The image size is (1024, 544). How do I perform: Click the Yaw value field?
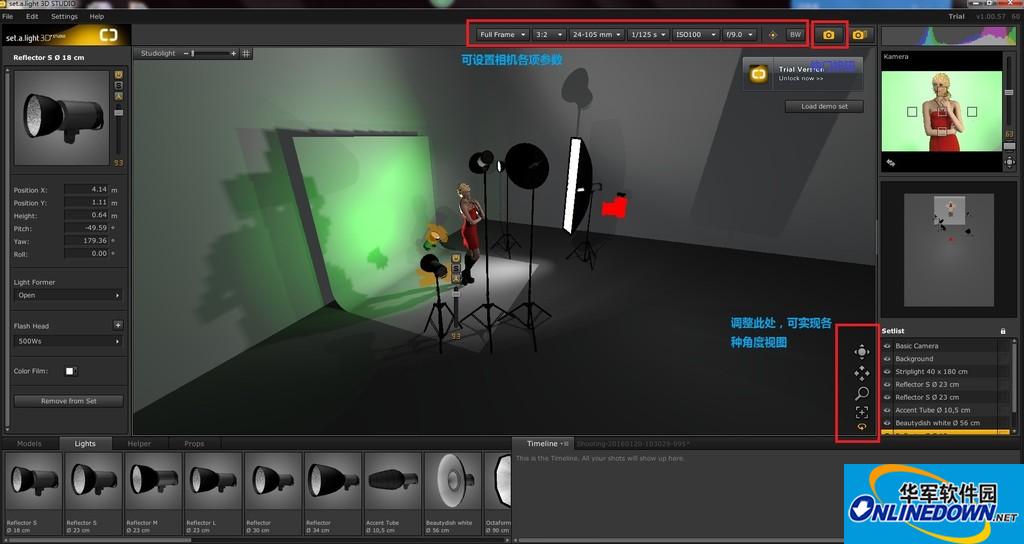click(86, 240)
